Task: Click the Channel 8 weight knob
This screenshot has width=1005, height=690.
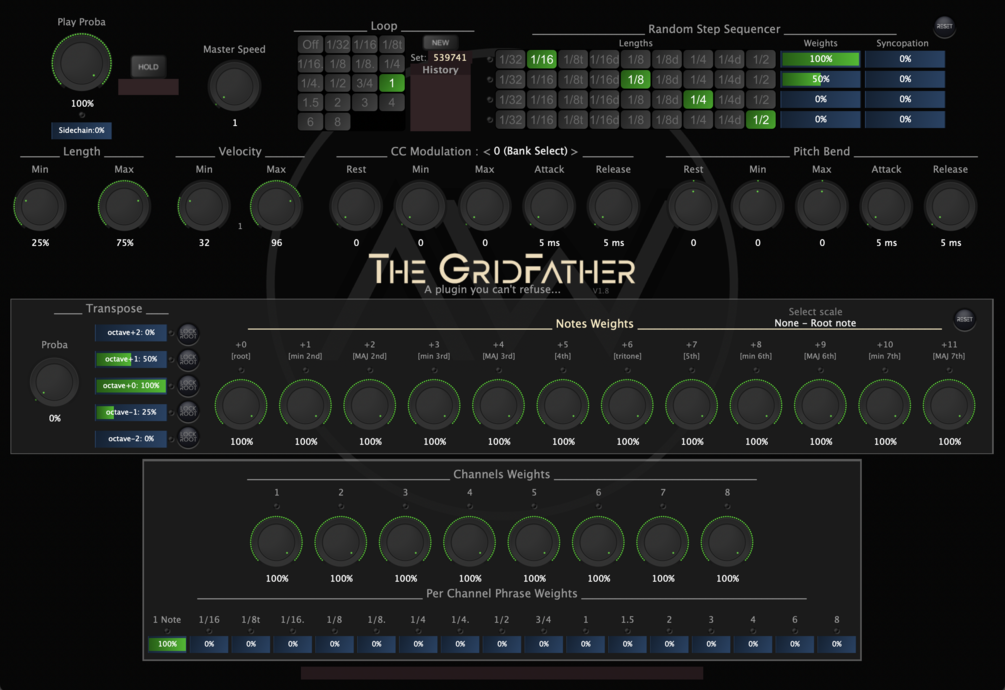Action: [x=727, y=542]
